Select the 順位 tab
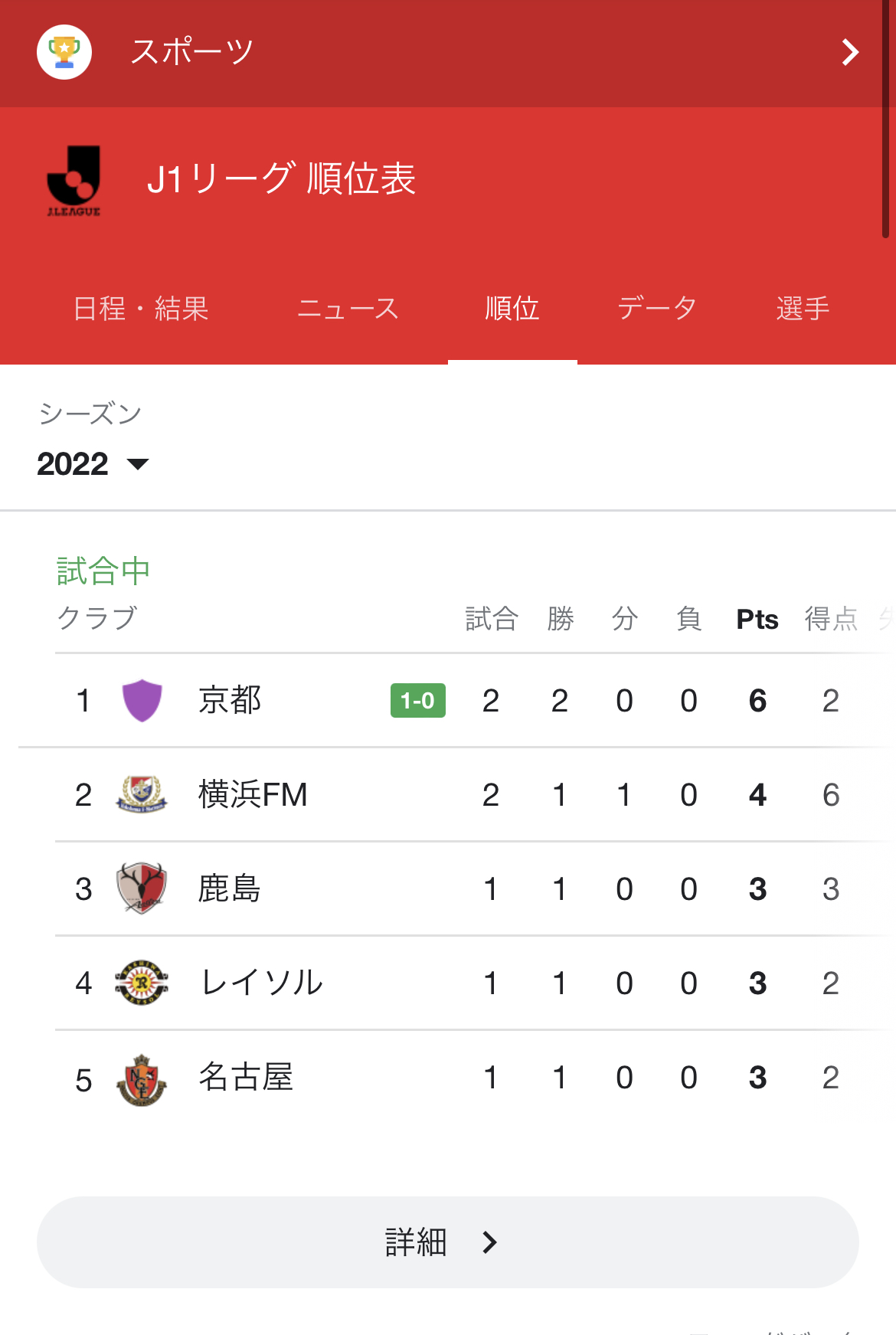 coord(512,309)
